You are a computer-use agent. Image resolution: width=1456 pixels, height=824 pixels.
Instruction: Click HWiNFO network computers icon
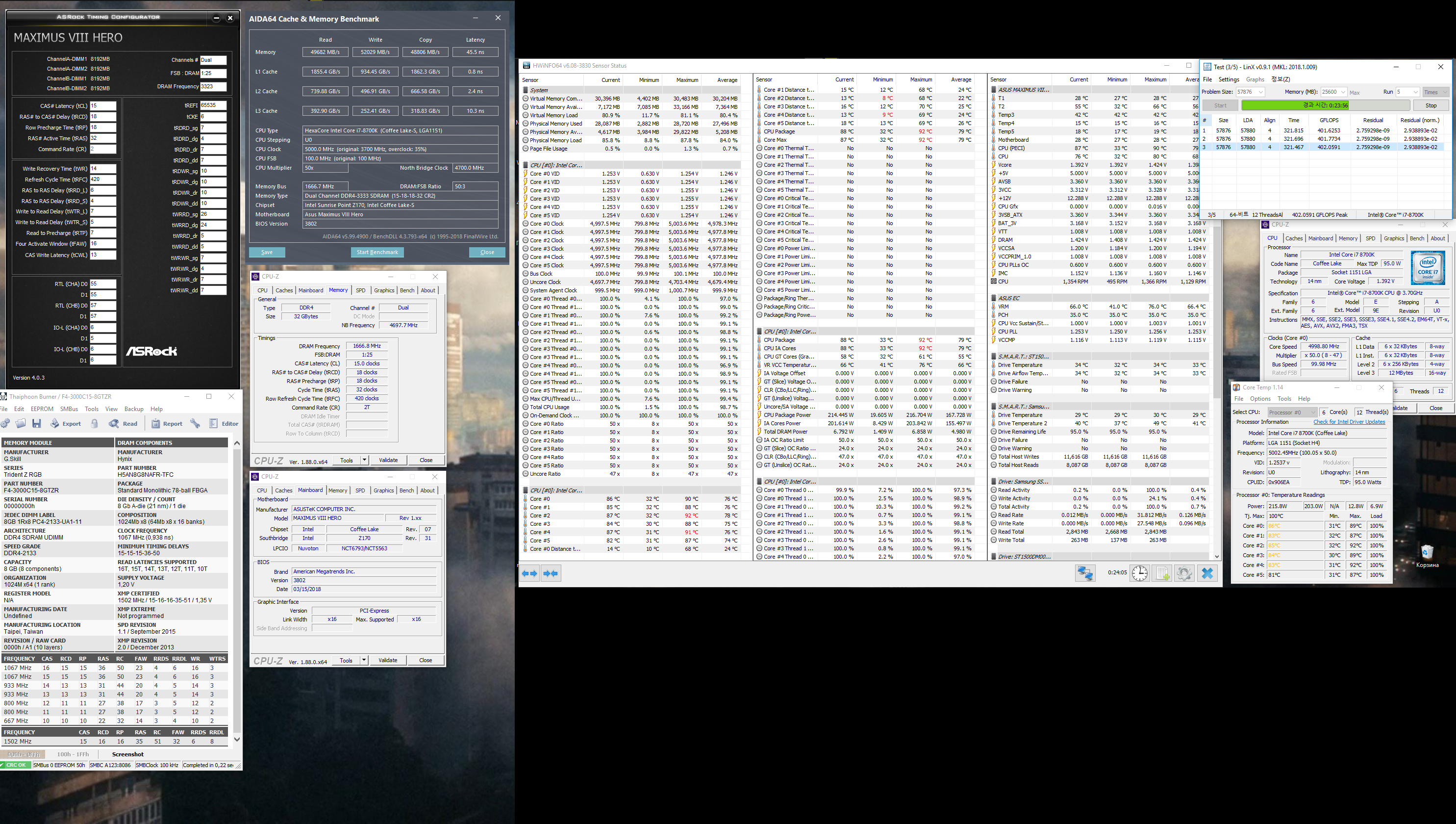1084,573
